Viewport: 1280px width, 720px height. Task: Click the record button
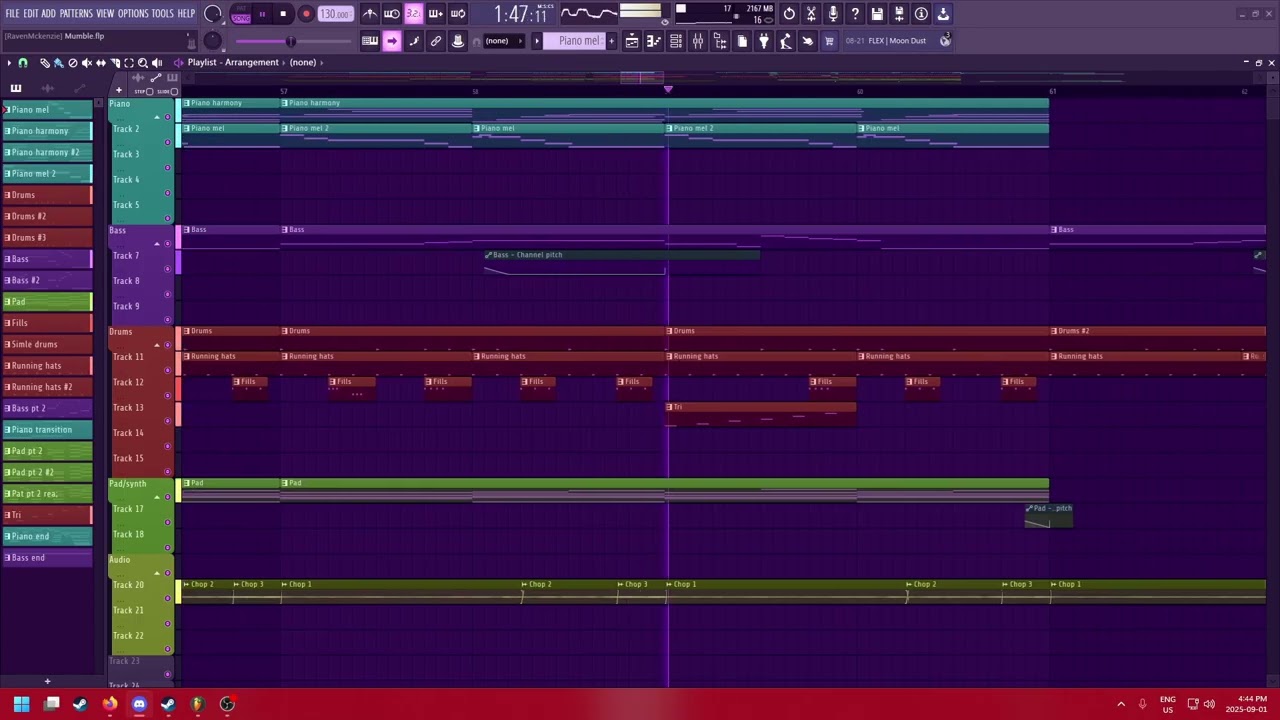pos(306,14)
